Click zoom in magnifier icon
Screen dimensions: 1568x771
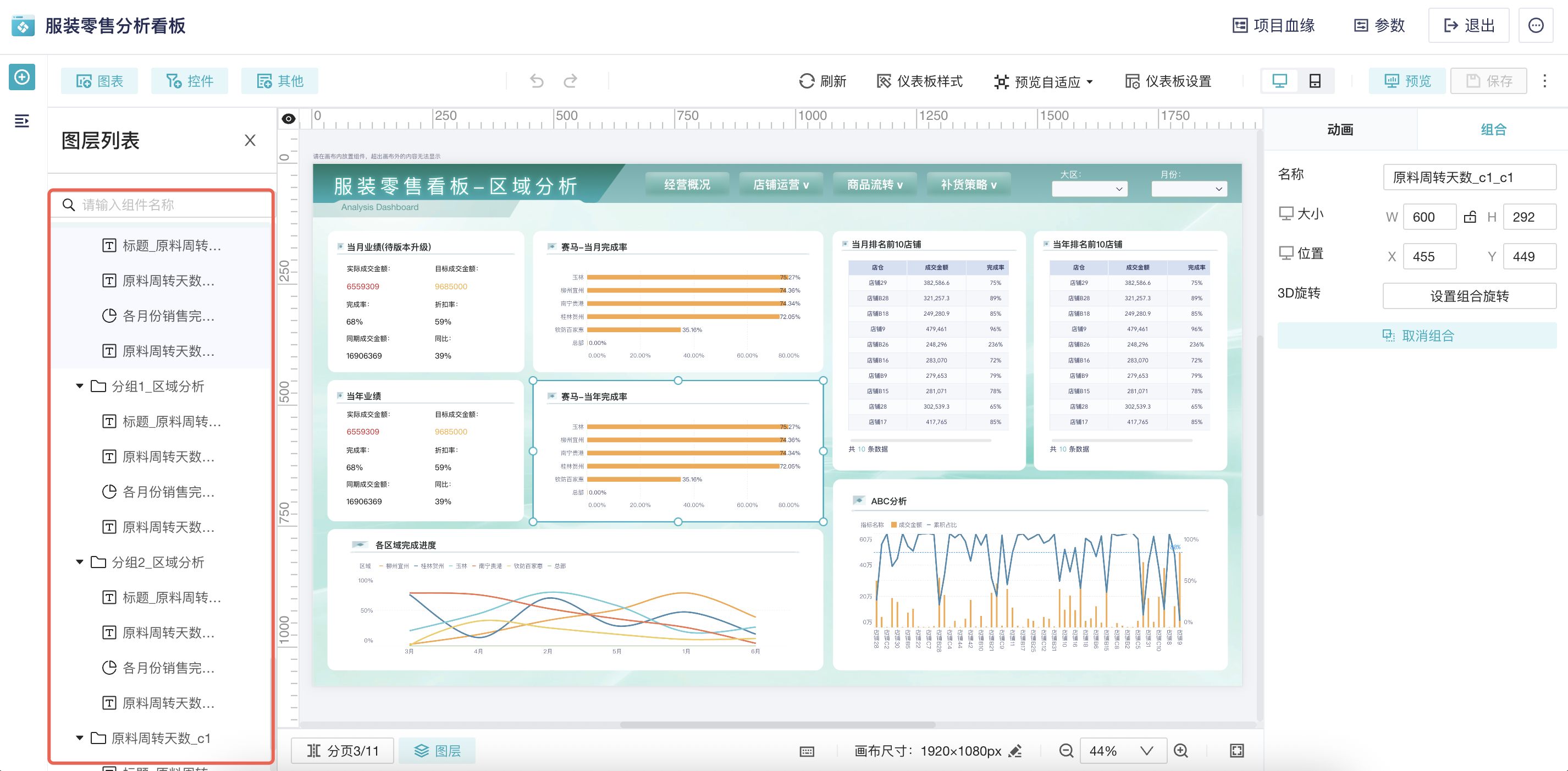(x=1181, y=750)
